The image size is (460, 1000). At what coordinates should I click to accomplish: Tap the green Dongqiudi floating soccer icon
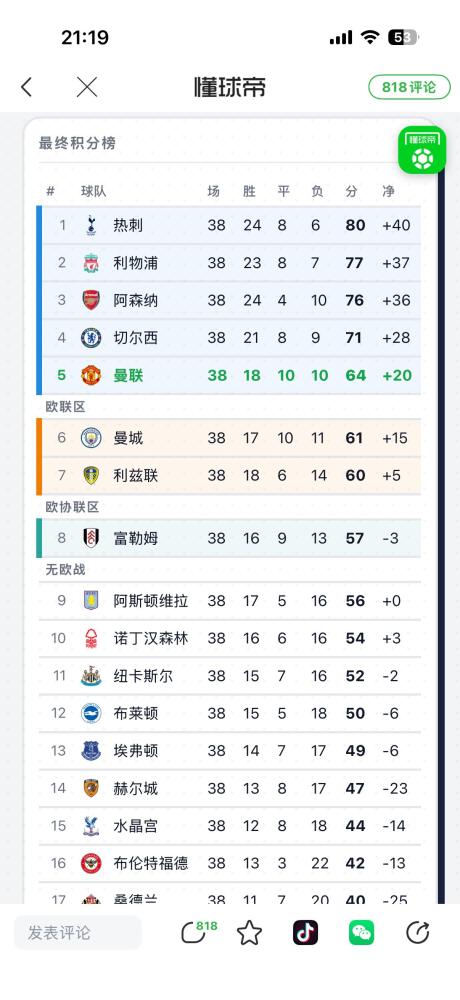pos(422,150)
